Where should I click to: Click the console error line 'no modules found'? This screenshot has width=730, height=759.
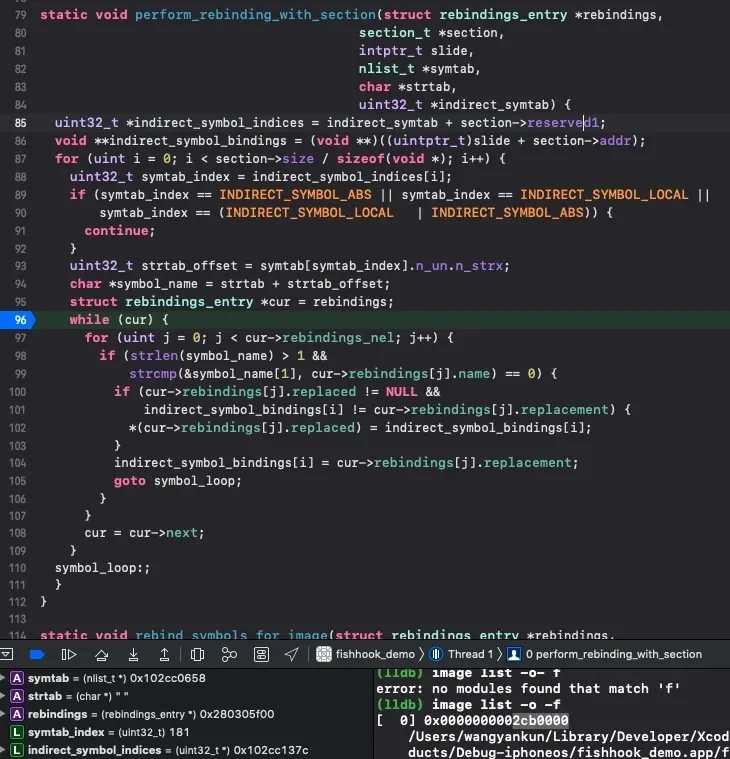(528, 688)
